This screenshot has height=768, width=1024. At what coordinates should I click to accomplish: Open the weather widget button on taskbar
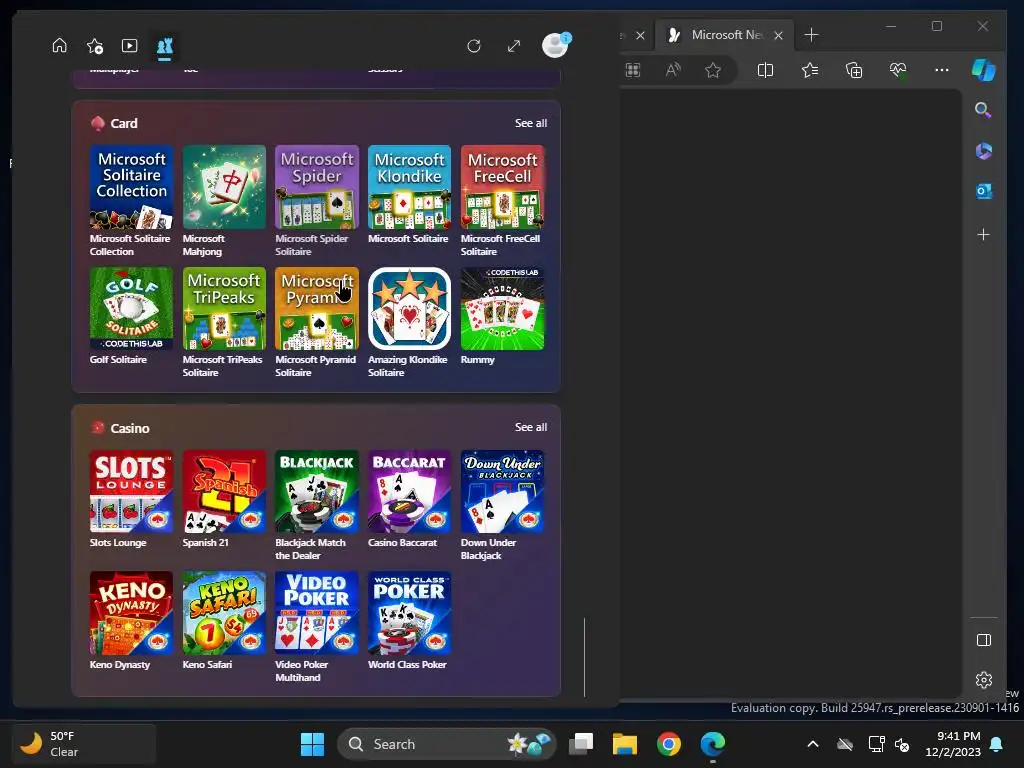pos(84,744)
